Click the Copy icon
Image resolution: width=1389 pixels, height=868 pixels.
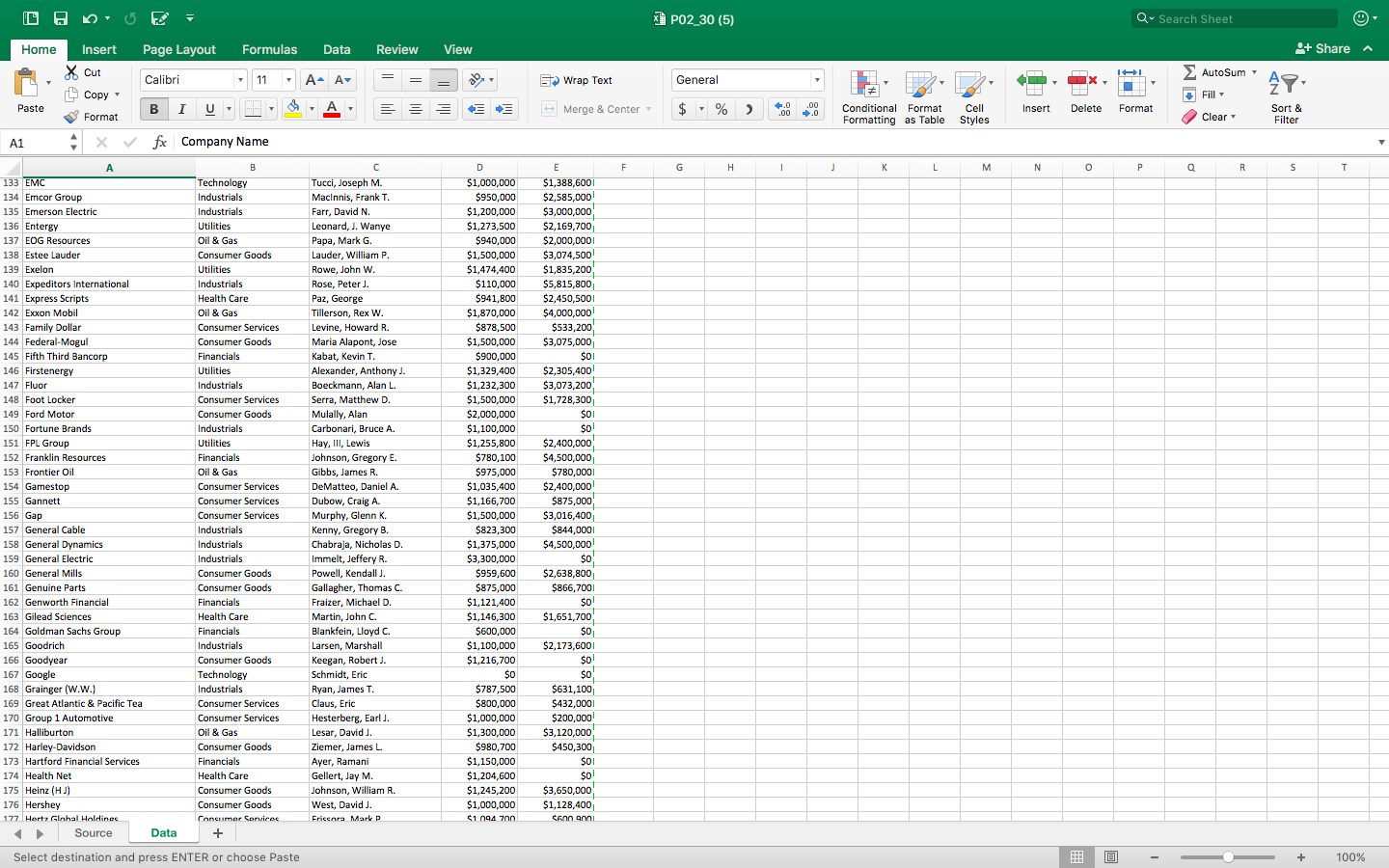71,95
